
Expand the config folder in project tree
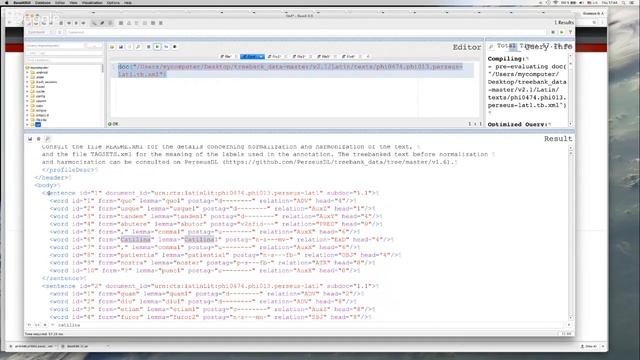pyautogui.click(x=28, y=96)
